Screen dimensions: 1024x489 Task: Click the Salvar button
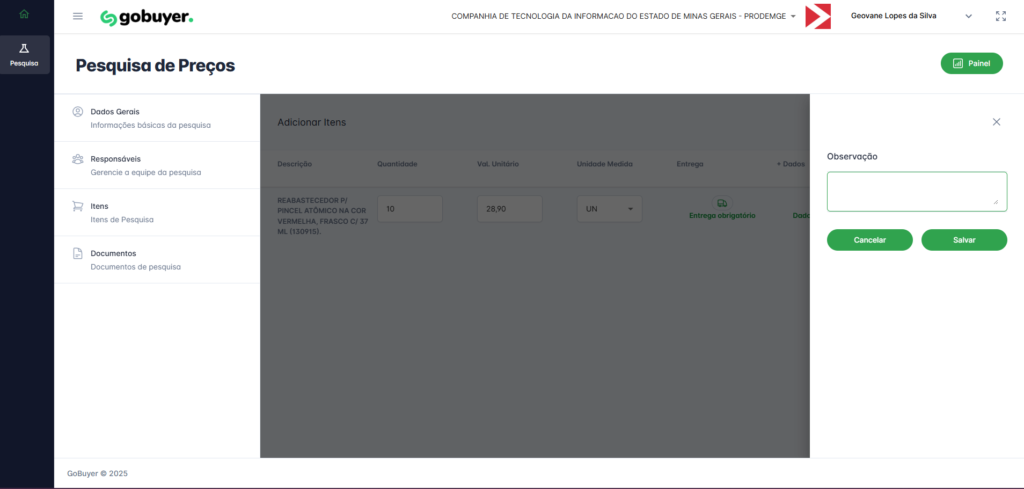(964, 240)
